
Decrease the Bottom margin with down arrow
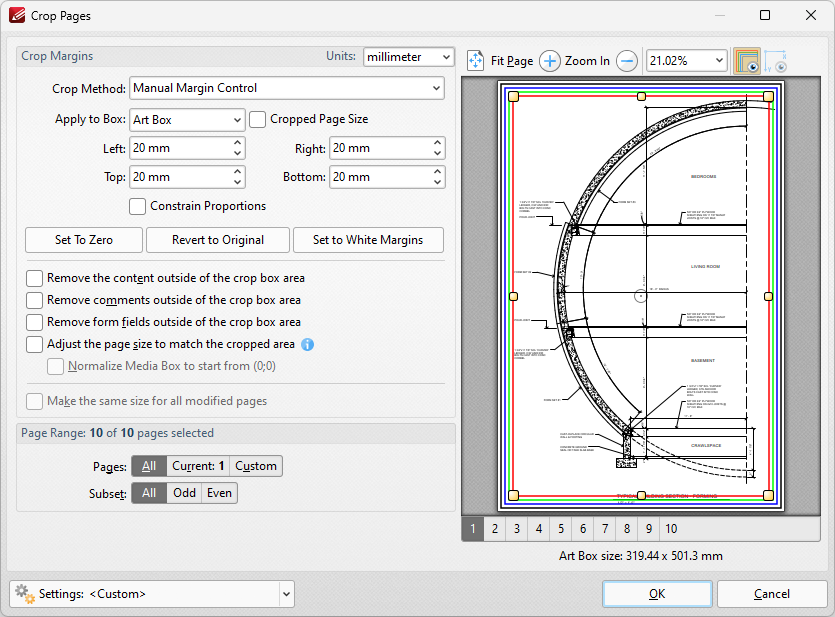click(437, 182)
